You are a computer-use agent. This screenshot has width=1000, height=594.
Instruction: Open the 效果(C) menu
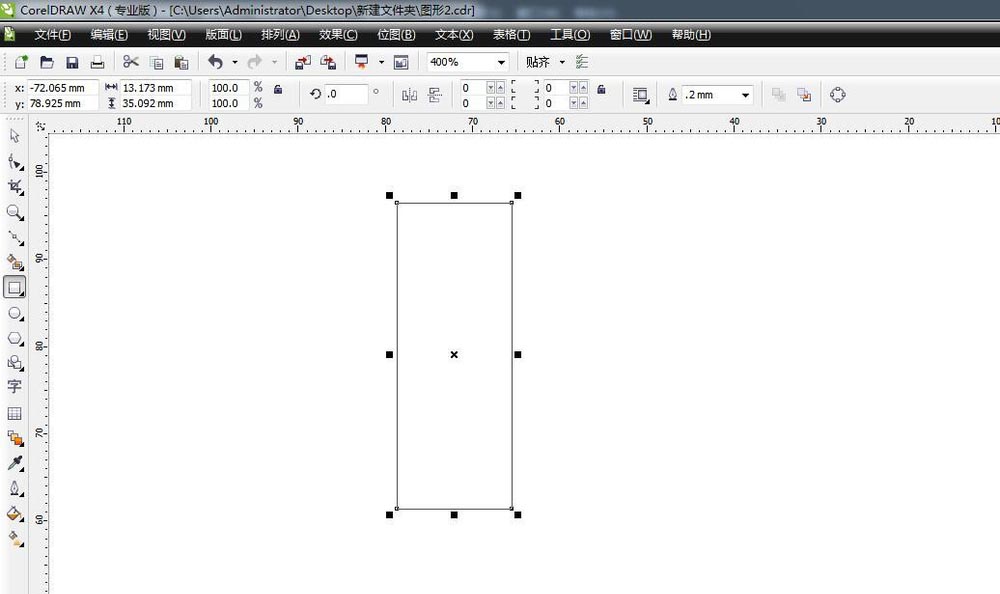(338, 35)
